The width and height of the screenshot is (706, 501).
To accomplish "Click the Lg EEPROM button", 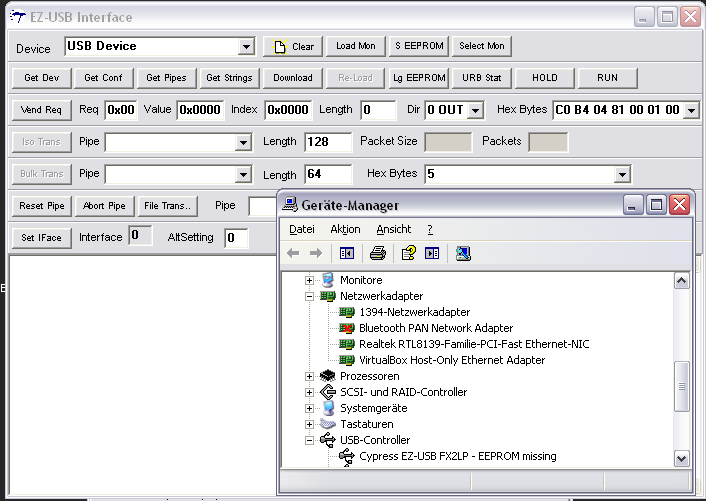I will tap(419, 78).
